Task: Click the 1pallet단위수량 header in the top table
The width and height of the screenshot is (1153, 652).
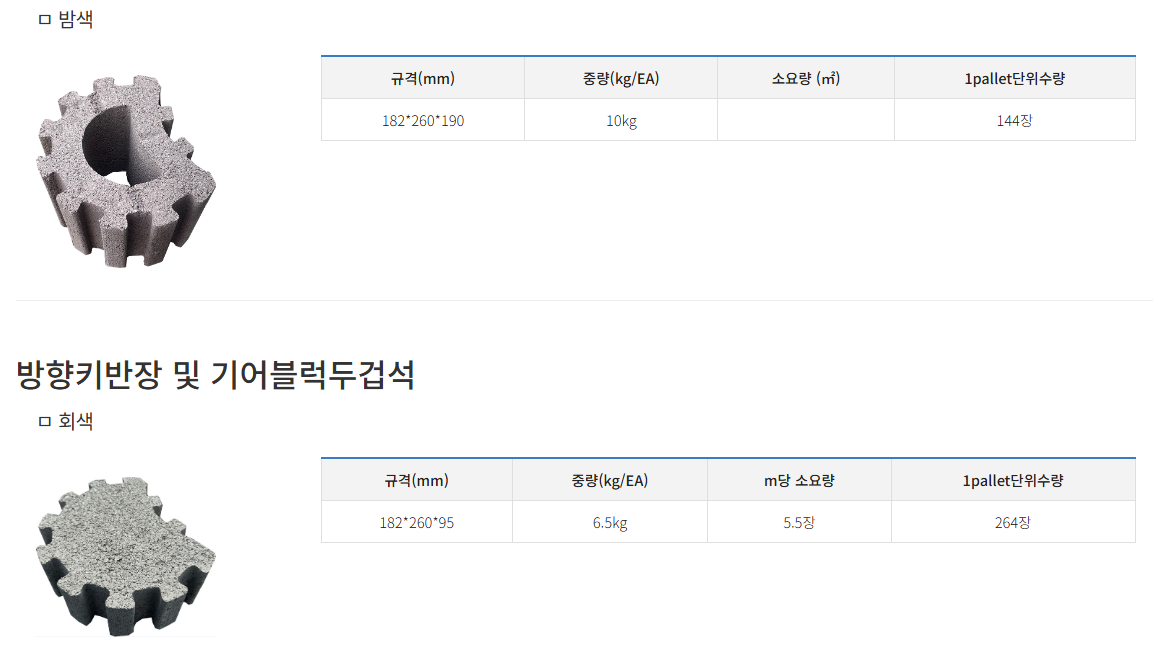Action: click(1015, 78)
